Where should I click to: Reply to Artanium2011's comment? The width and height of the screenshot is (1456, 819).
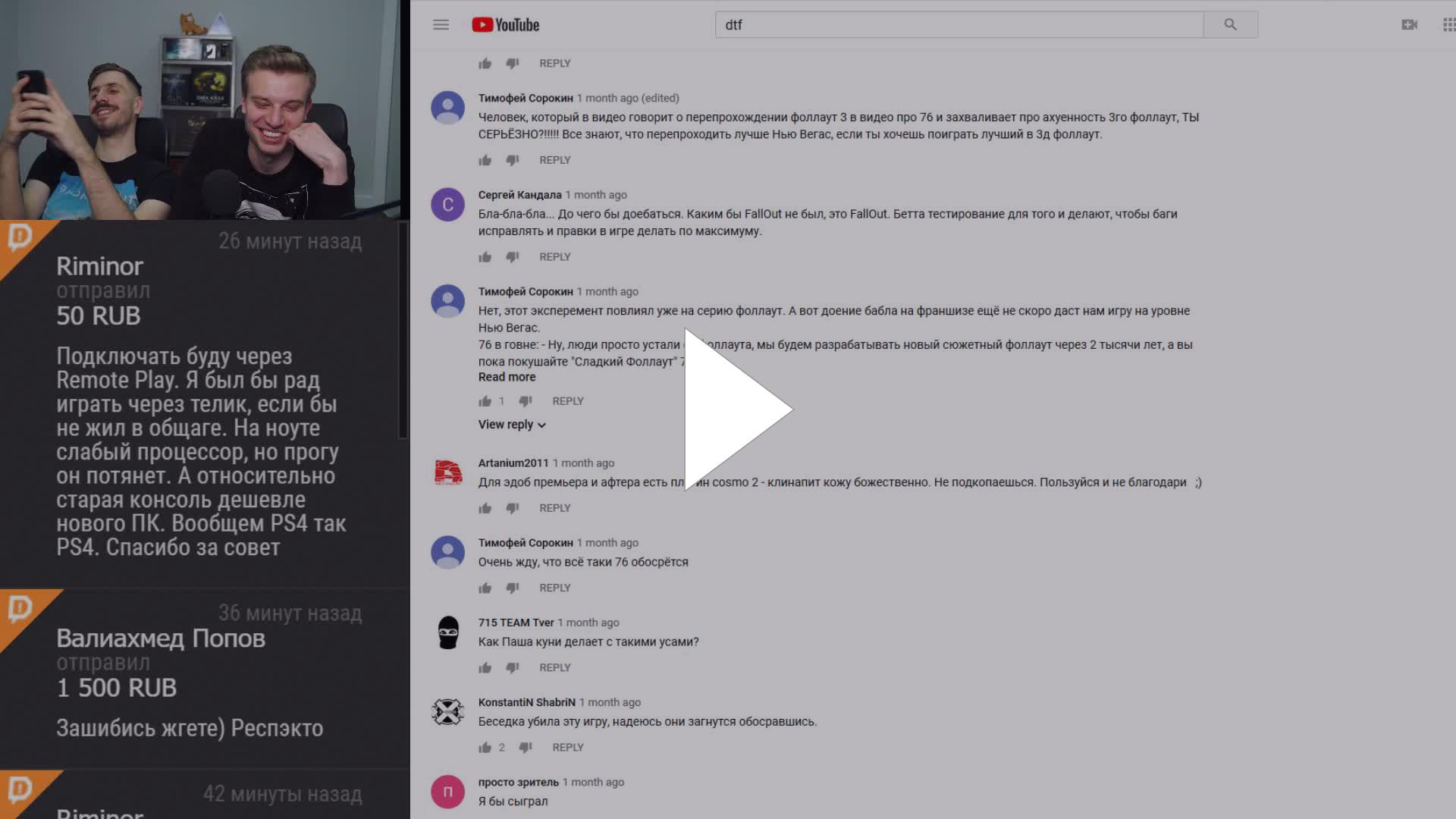pos(555,508)
